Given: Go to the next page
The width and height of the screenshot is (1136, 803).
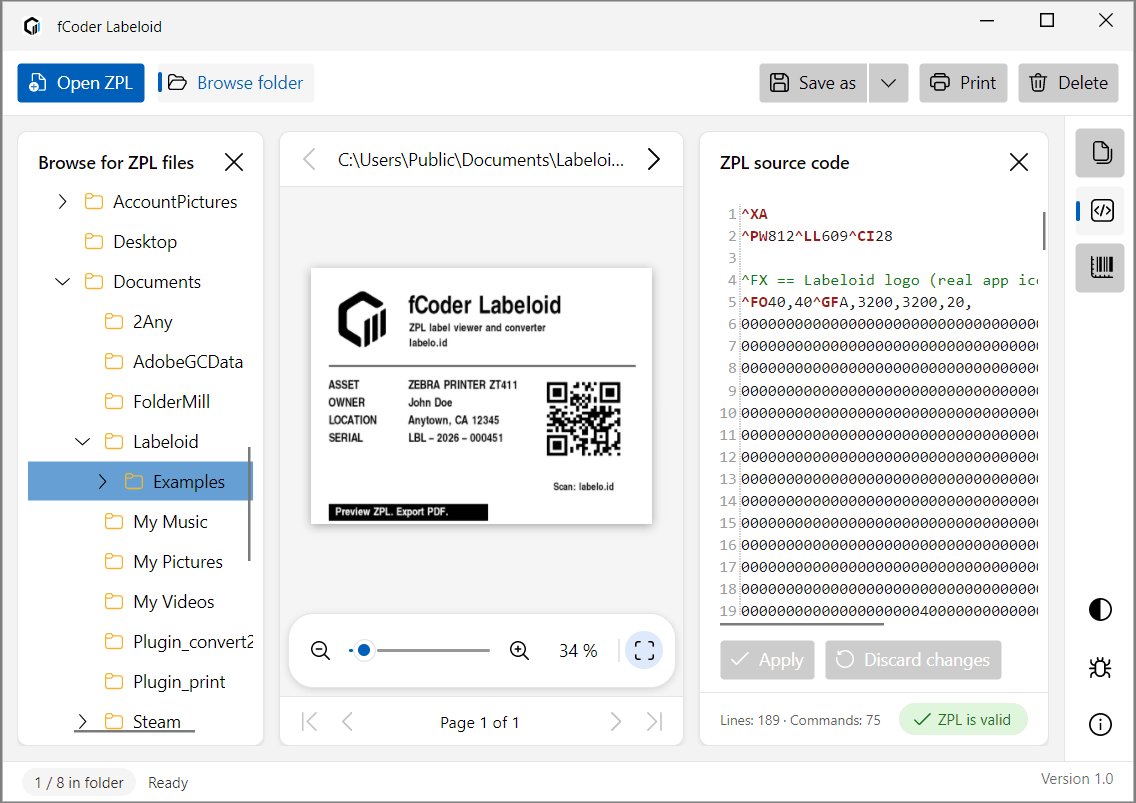Looking at the screenshot, I should (x=616, y=722).
